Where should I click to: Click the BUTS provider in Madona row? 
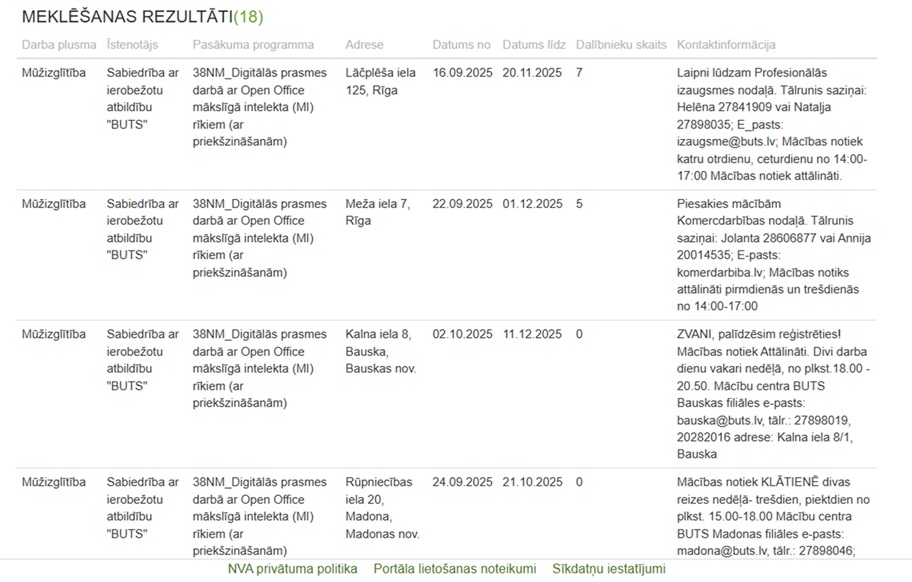[x=142, y=508]
